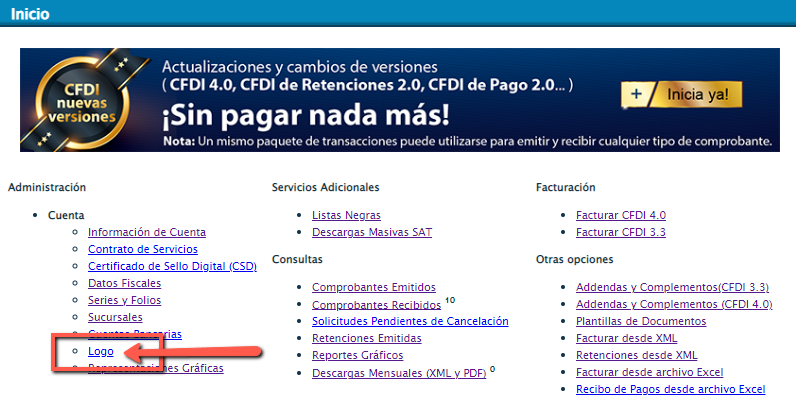Click the 'Cuenta' list item
This screenshot has width=796, height=419.
(x=66, y=215)
